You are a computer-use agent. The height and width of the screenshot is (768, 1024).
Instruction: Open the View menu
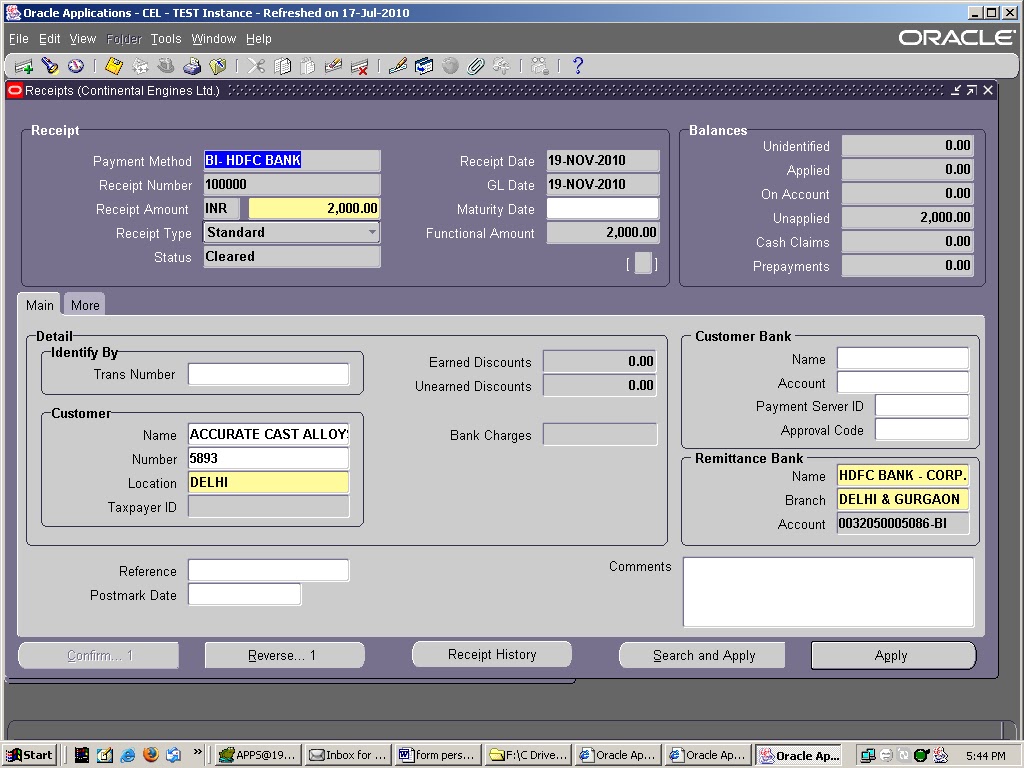click(82, 39)
